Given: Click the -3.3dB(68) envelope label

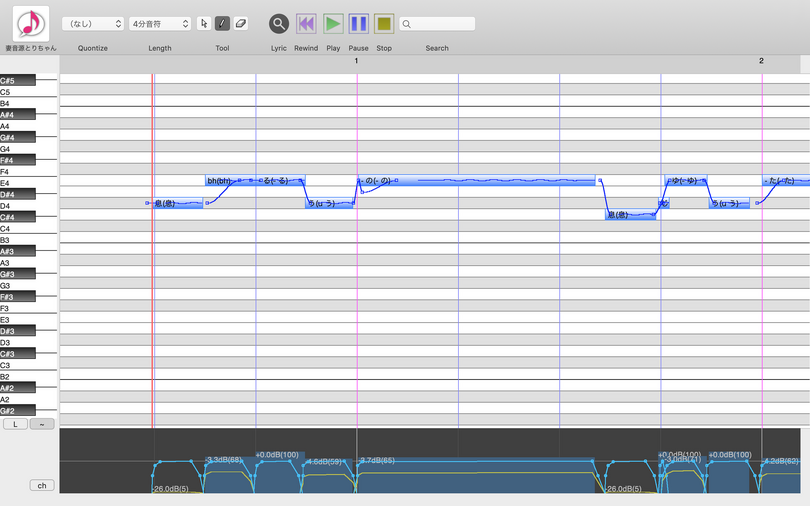Looking at the screenshot, I should 224,460.
